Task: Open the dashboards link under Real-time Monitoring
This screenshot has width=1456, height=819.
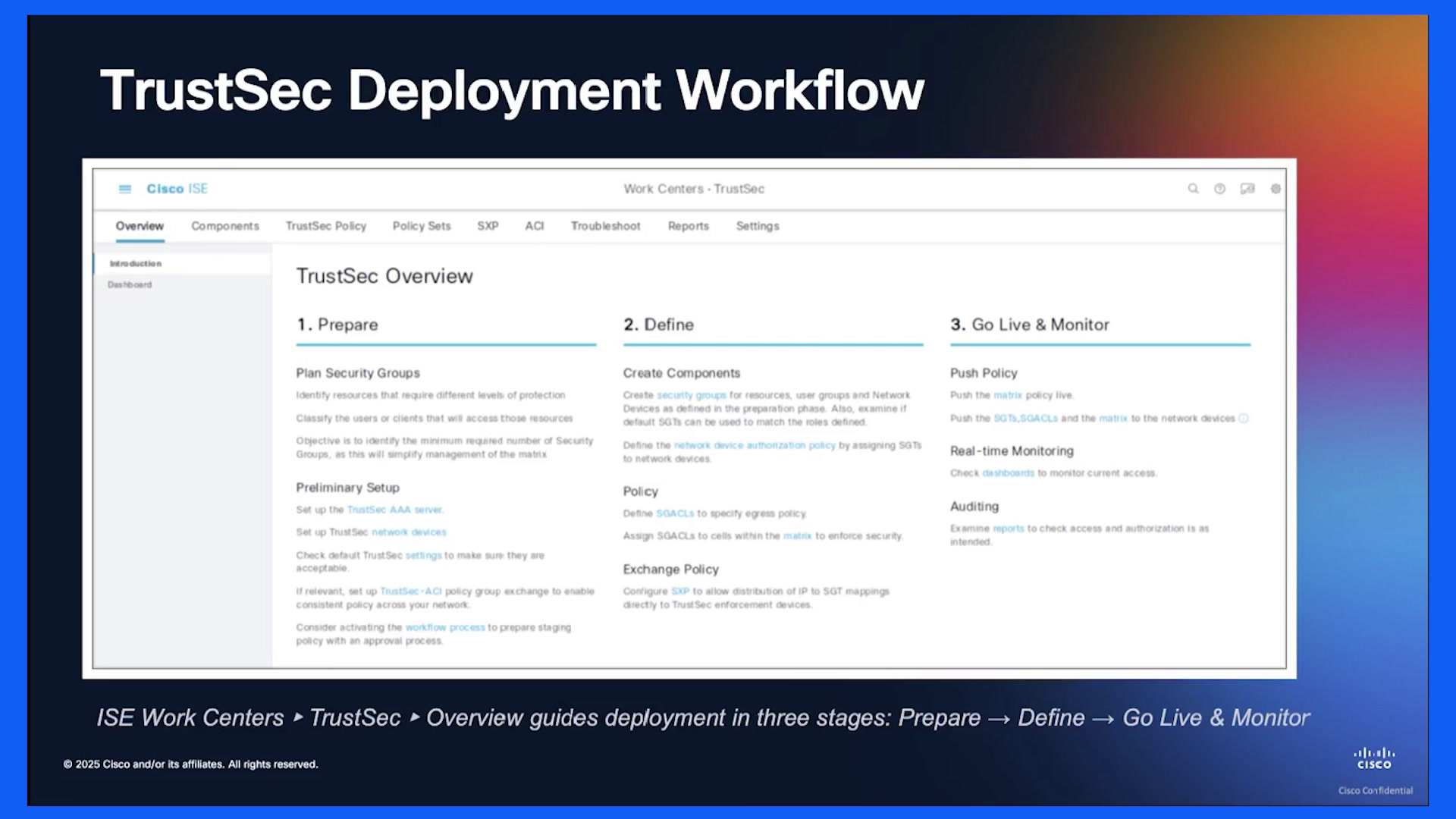Action: click(x=1008, y=473)
